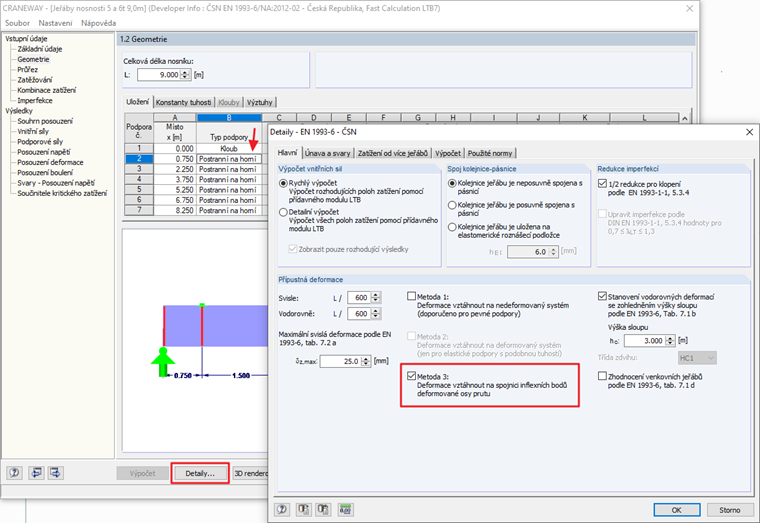
Task: Click column B header in support table
Action: click(229, 117)
